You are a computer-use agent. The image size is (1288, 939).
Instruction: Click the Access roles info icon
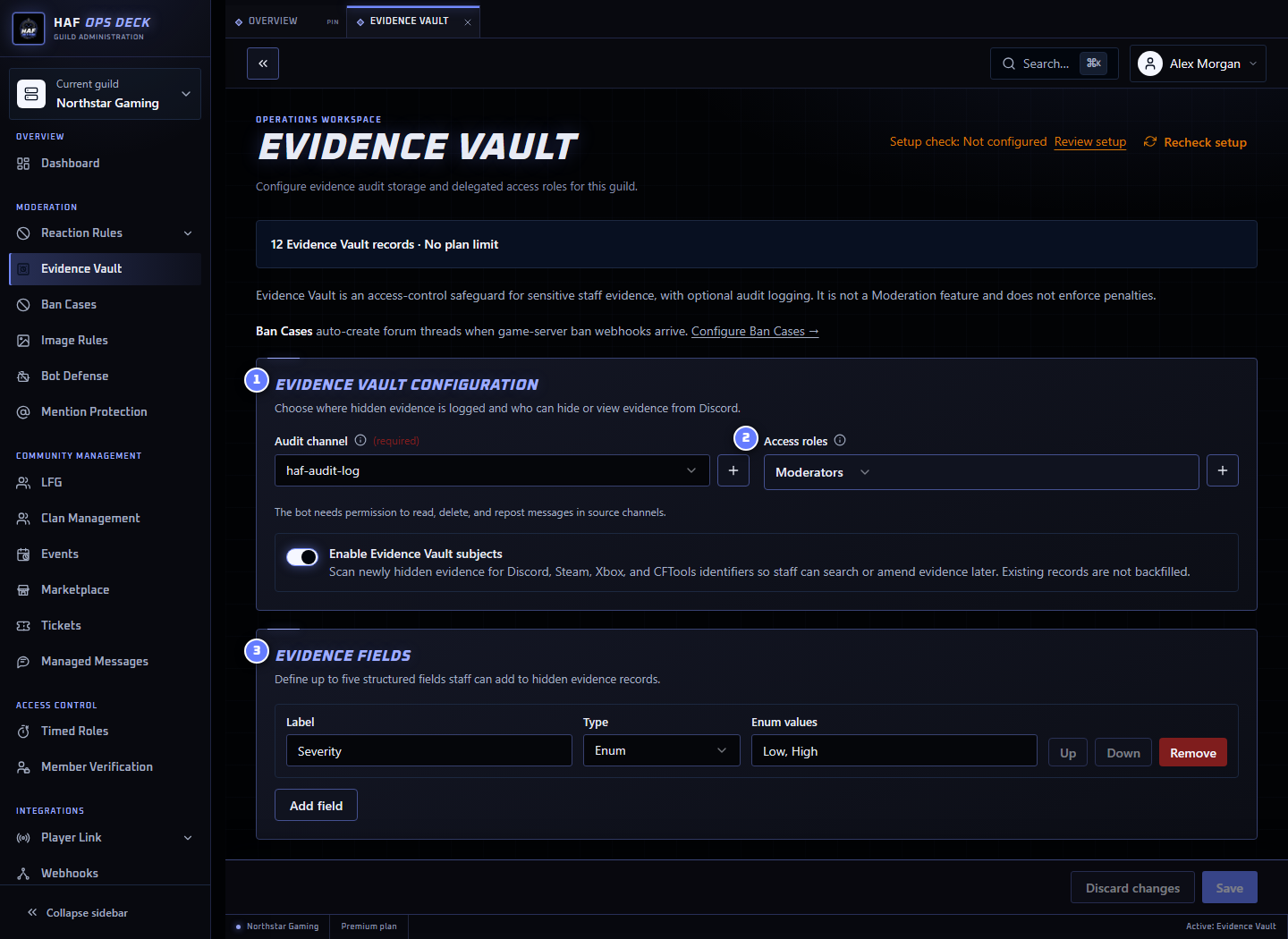point(840,440)
